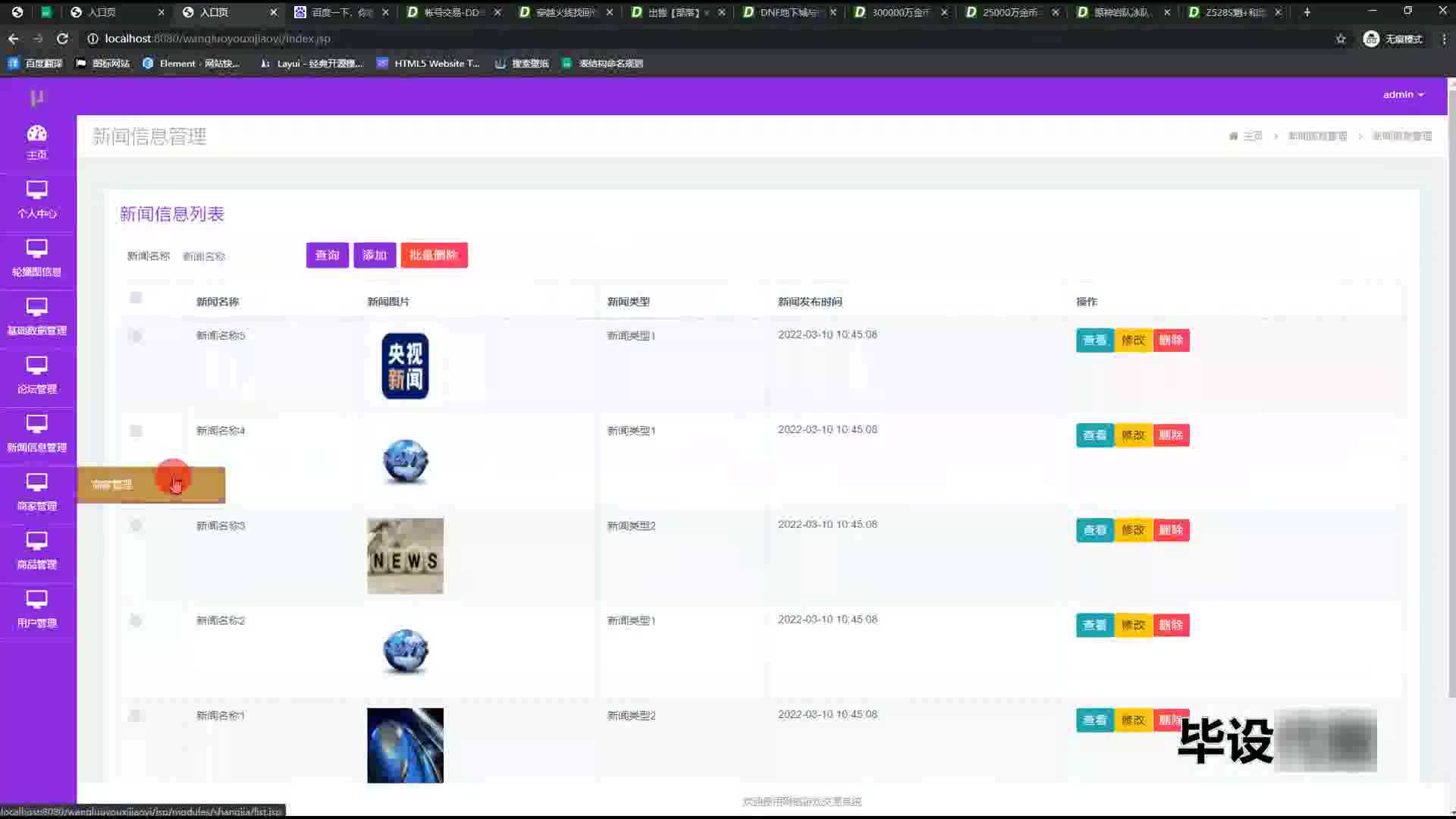Check the checkbox for 新闻名称3 row
The width and height of the screenshot is (1456, 819).
pyautogui.click(x=136, y=526)
